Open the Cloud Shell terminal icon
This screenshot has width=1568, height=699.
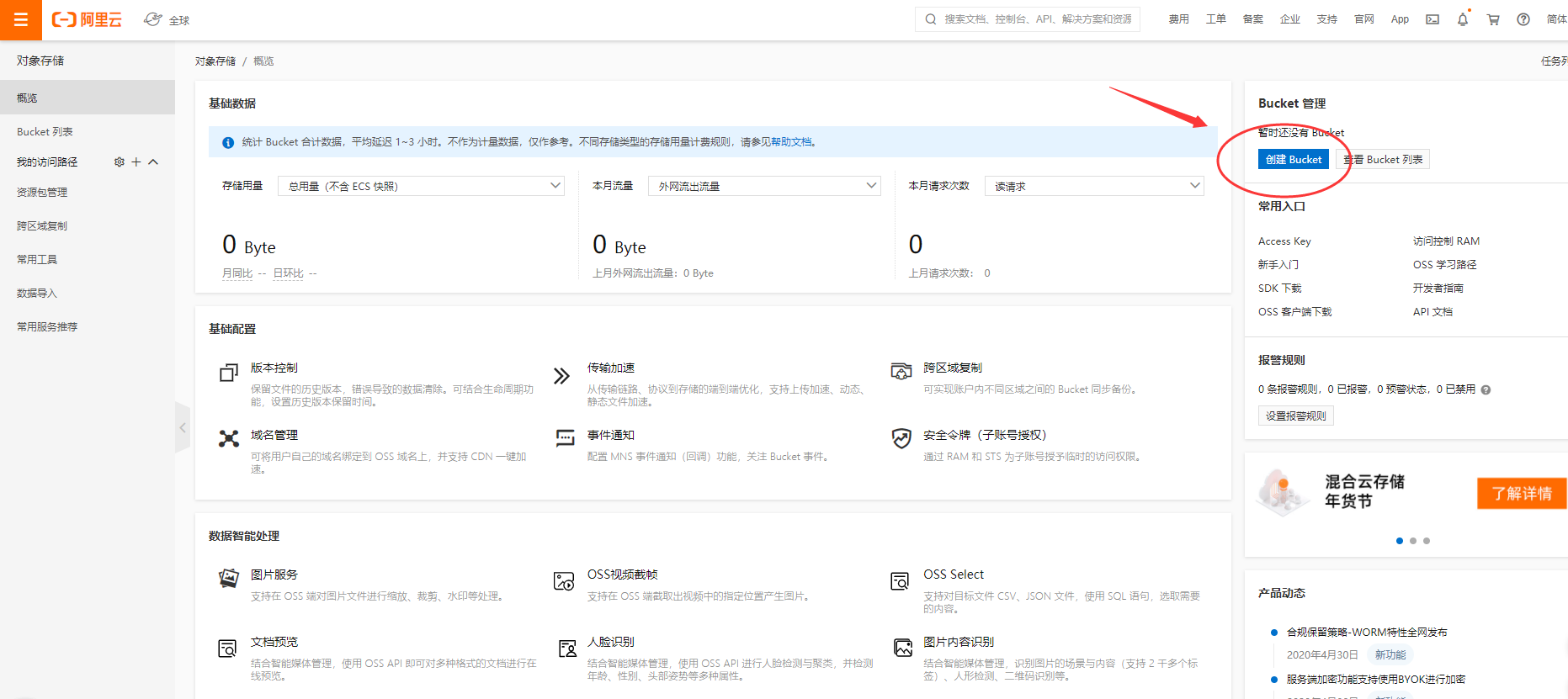pyautogui.click(x=1432, y=19)
